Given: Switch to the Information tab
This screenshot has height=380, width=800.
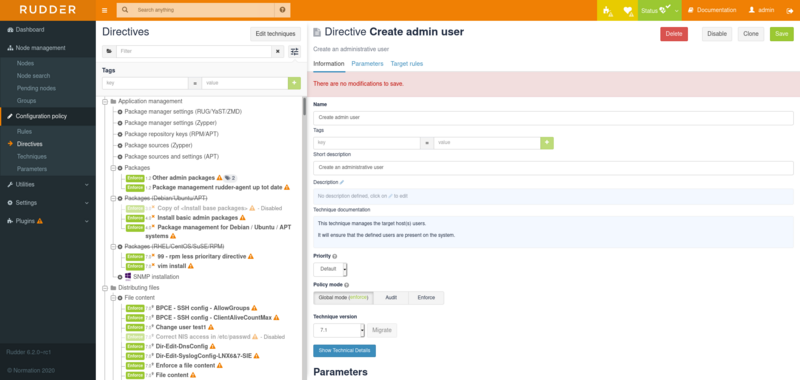Looking at the screenshot, I should (x=329, y=64).
